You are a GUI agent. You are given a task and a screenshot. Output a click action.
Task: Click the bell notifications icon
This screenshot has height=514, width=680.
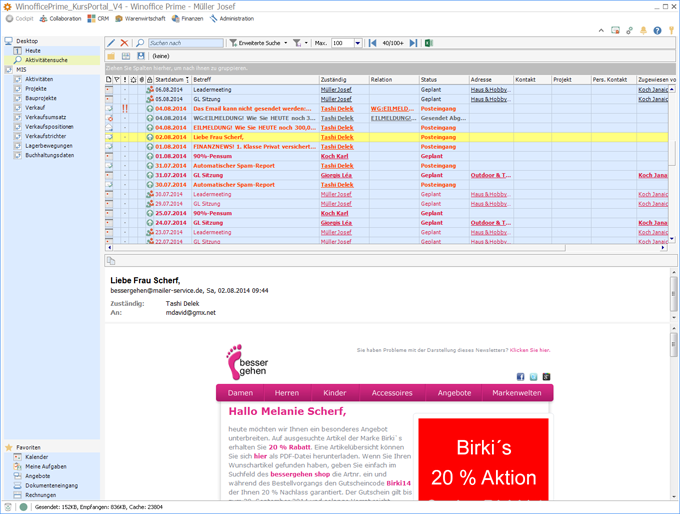pyautogui.click(x=644, y=30)
